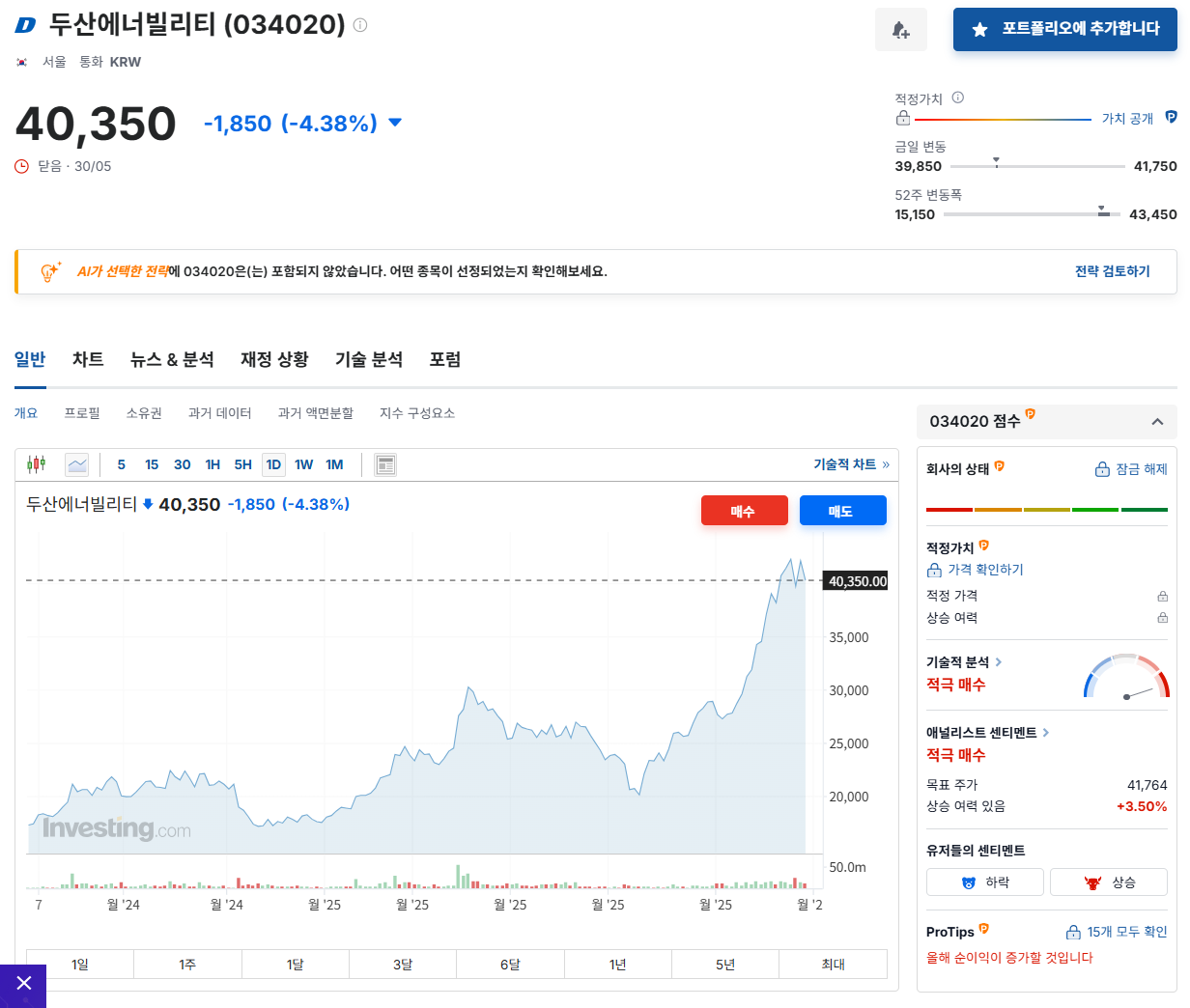Screen dimensions: 1190x1008
Task: Click the lock icon next to 적정가치
Action: pos(902,117)
